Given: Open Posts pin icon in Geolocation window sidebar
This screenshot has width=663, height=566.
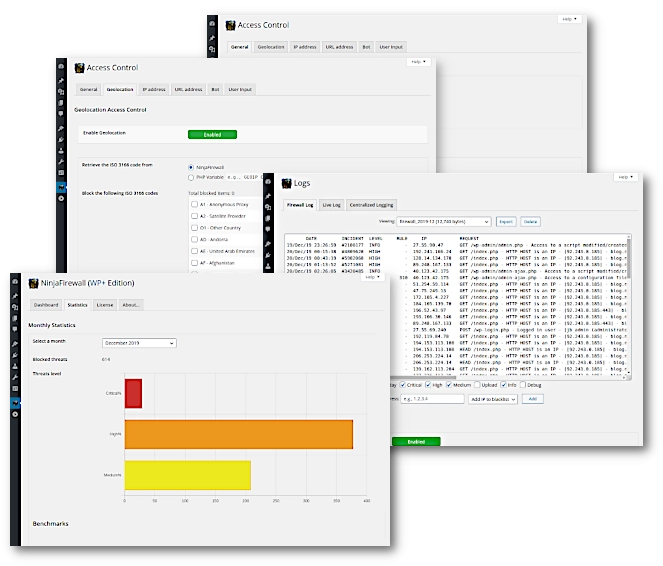Looking at the screenshot, I should click(61, 80).
